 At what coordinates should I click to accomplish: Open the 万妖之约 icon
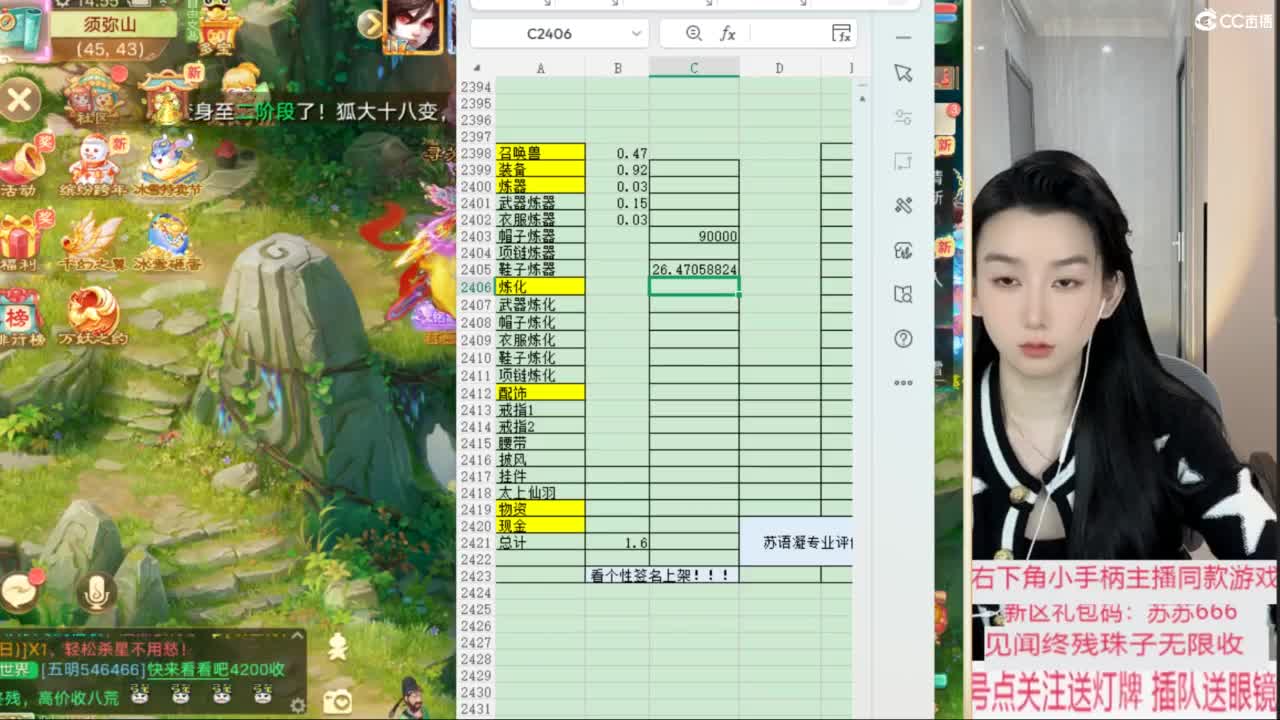[93, 316]
